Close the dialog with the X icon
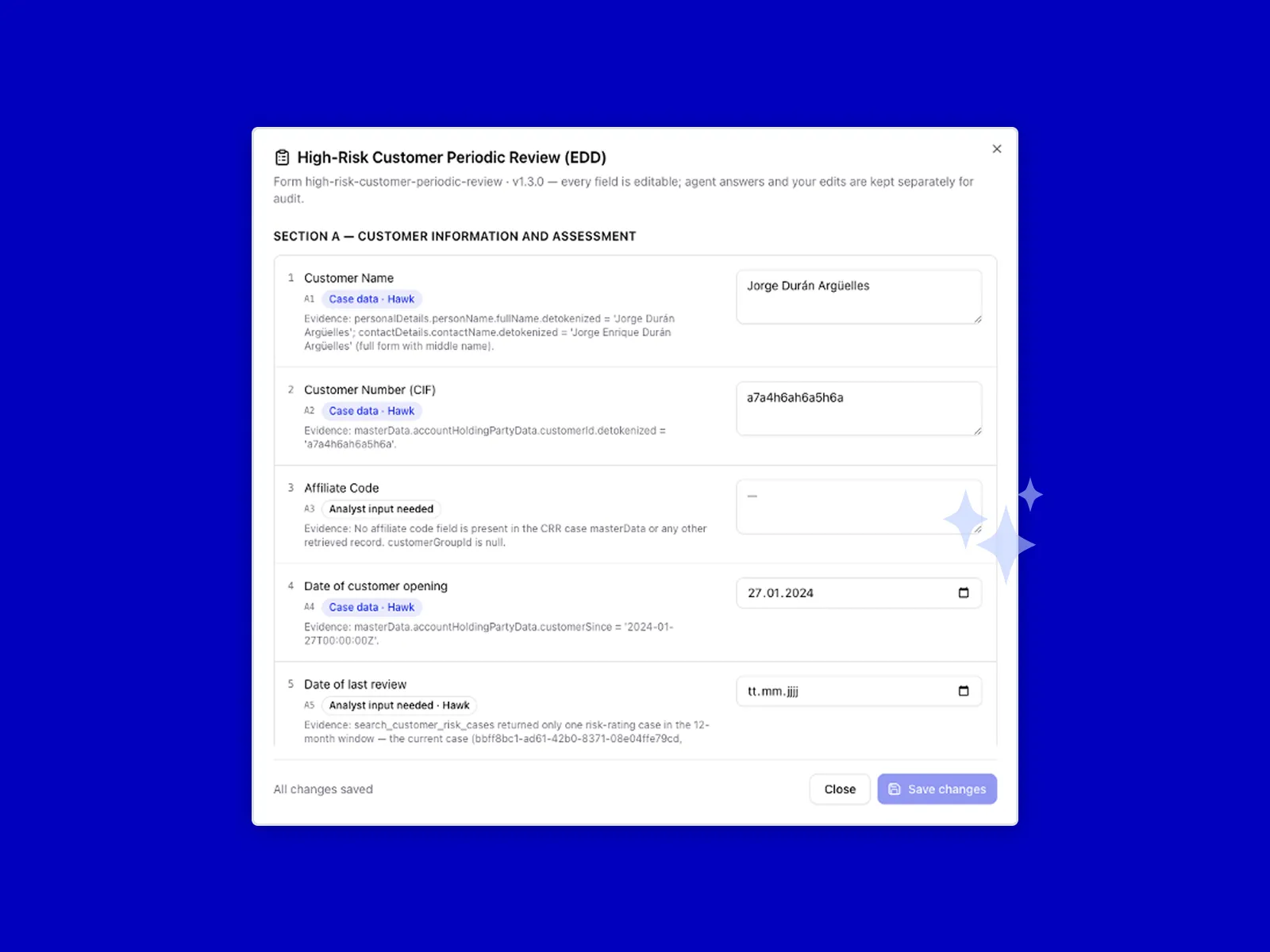Viewport: 1270px width, 952px height. [x=997, y=148]
